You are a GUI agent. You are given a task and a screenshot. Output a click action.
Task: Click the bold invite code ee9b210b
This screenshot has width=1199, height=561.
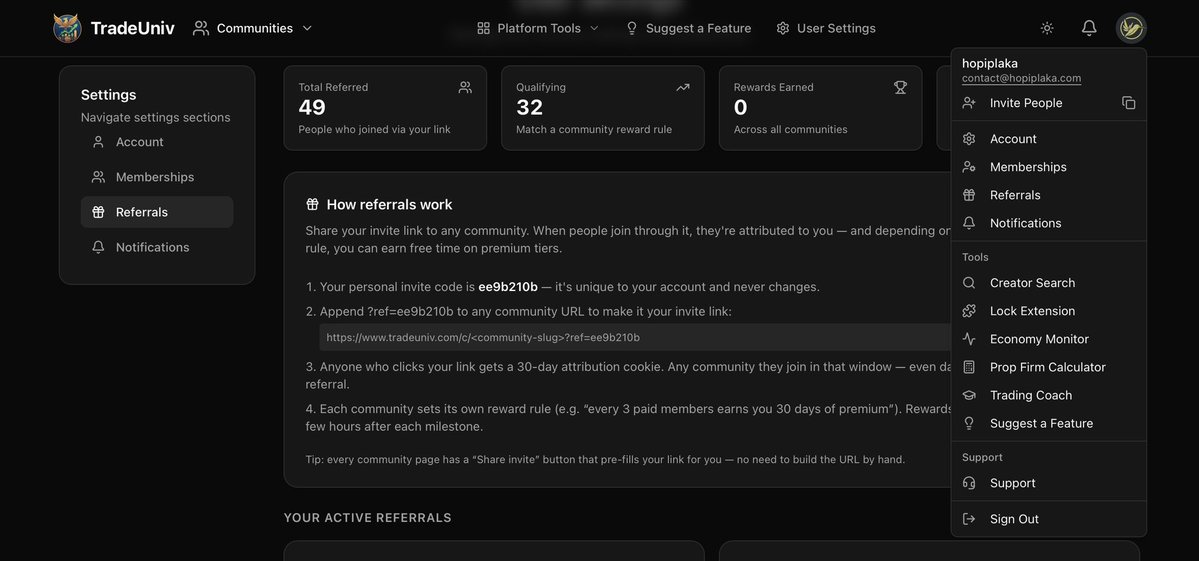tap(508, 287)
